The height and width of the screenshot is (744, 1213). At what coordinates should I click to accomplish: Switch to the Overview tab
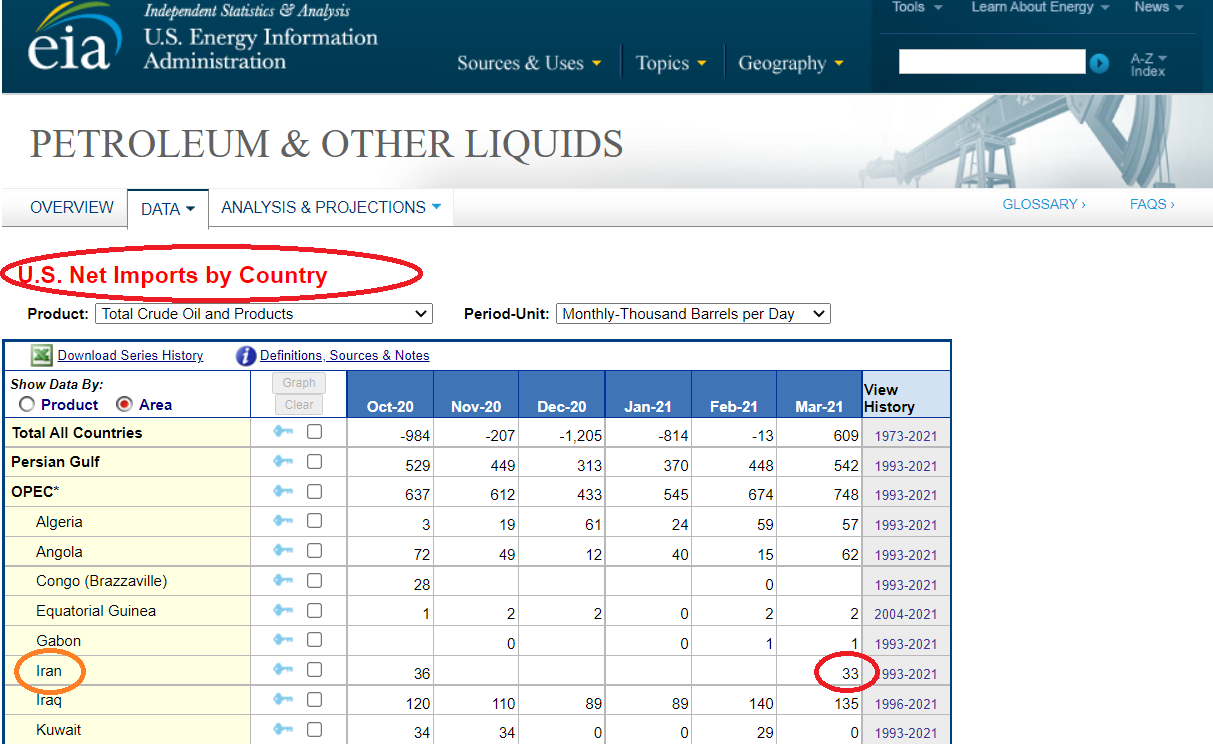[72, 208]
